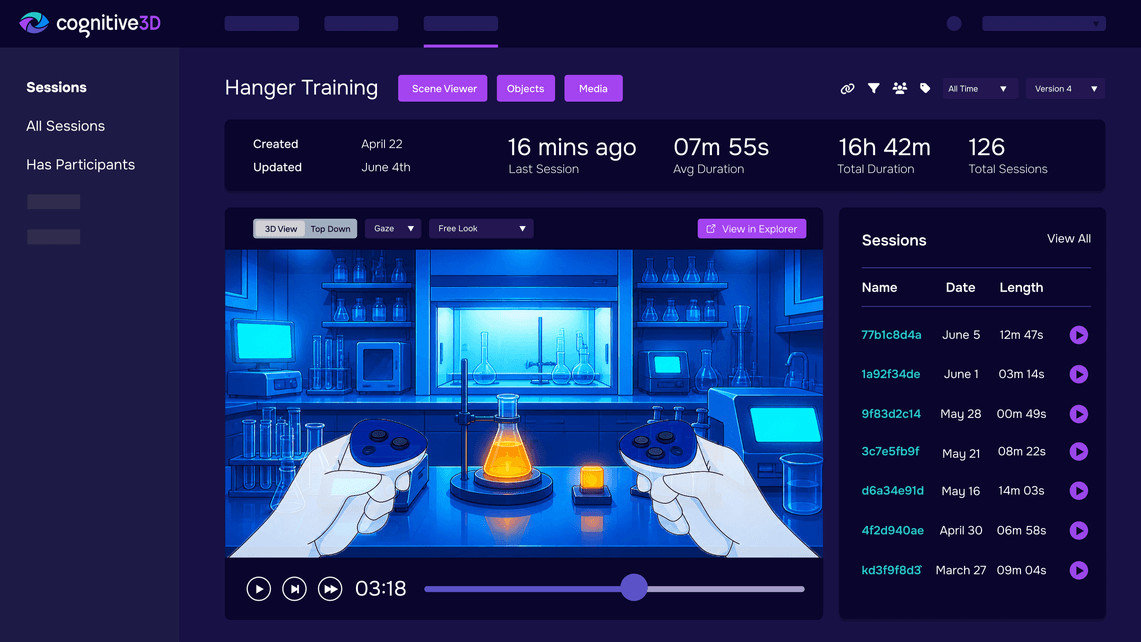Play session 3c7e5fb9f
The image size is (1141, 642).
click(x=1078, y=451)
